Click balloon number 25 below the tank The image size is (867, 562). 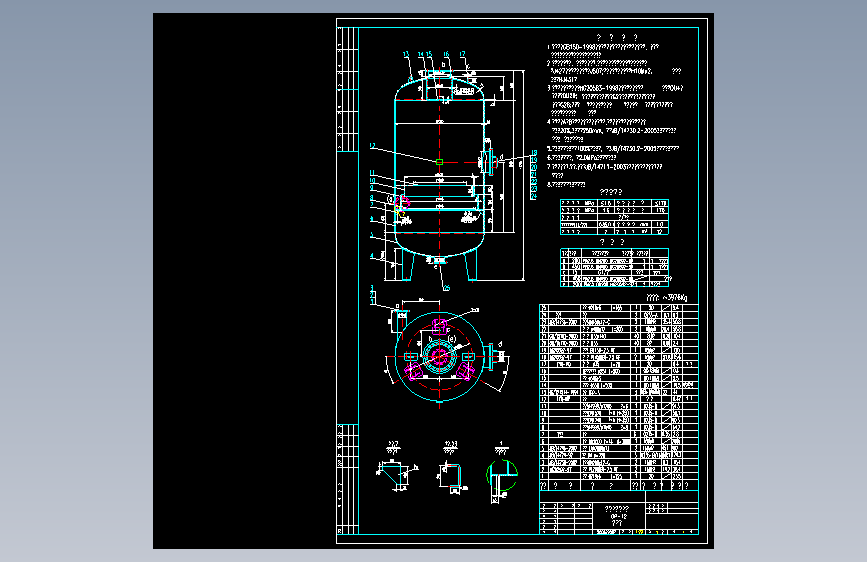pos(446,288)
